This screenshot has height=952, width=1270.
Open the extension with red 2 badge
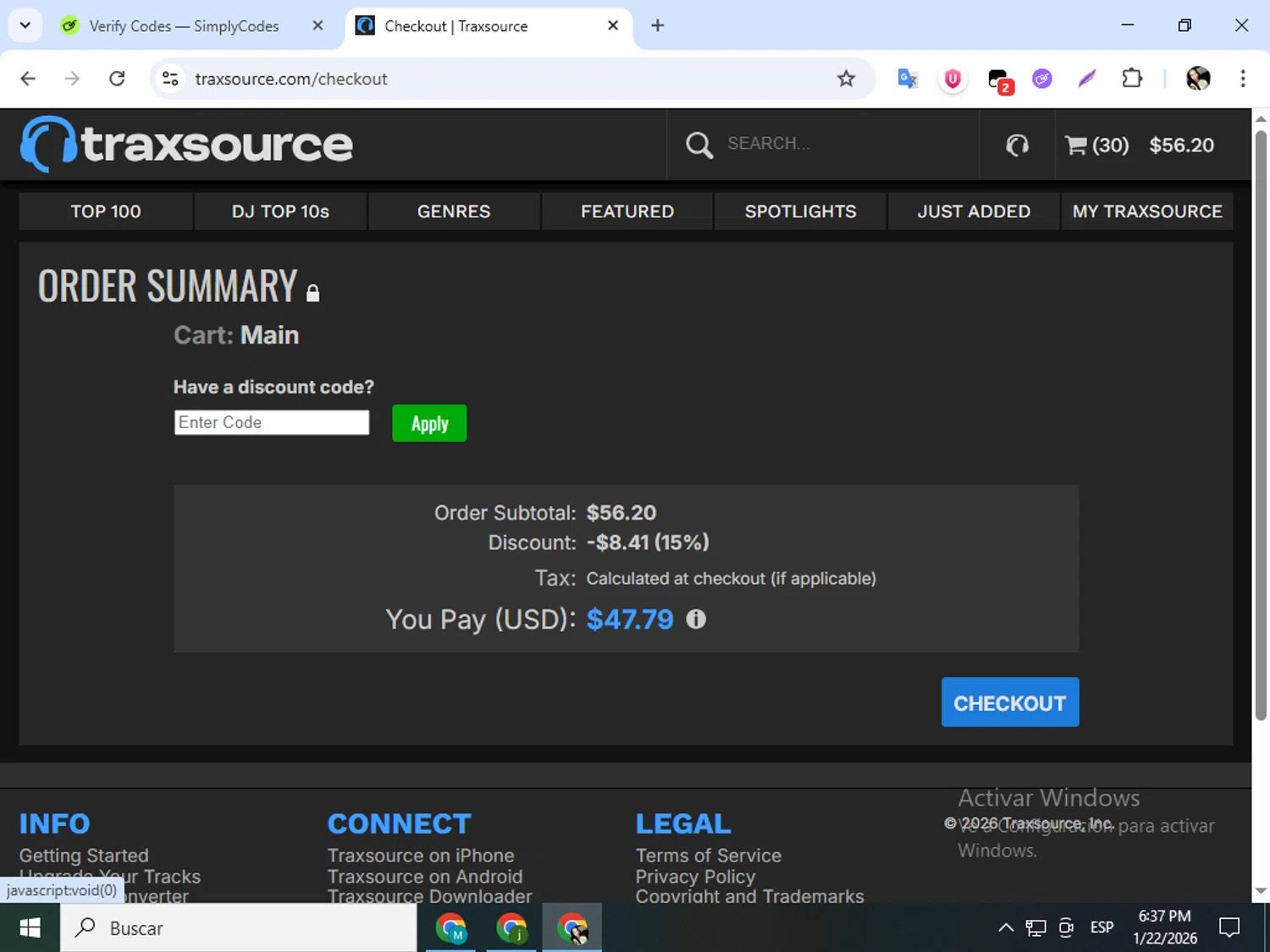coord(1000,80)
